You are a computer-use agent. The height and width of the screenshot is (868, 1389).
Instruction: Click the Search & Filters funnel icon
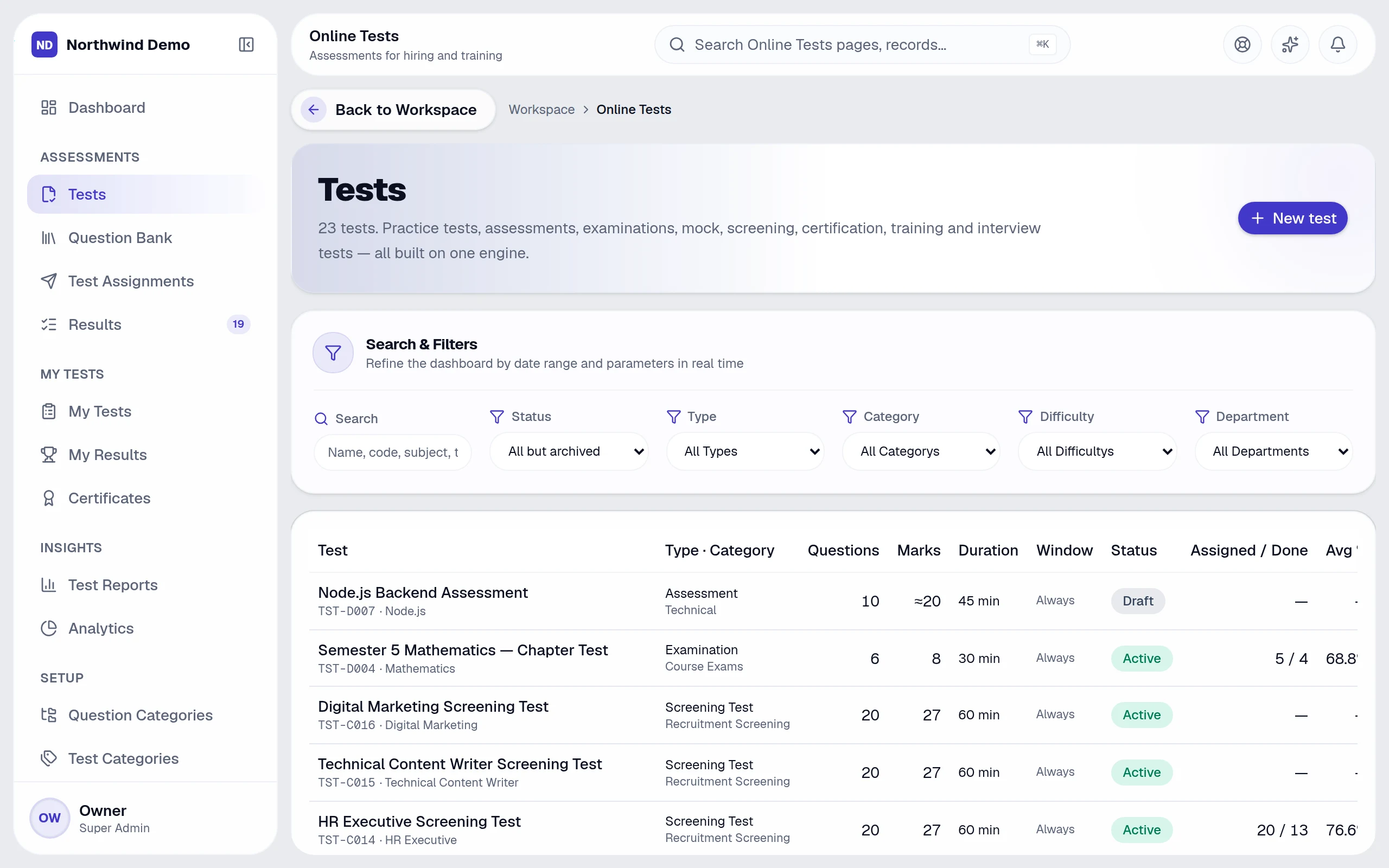[333, 353]
